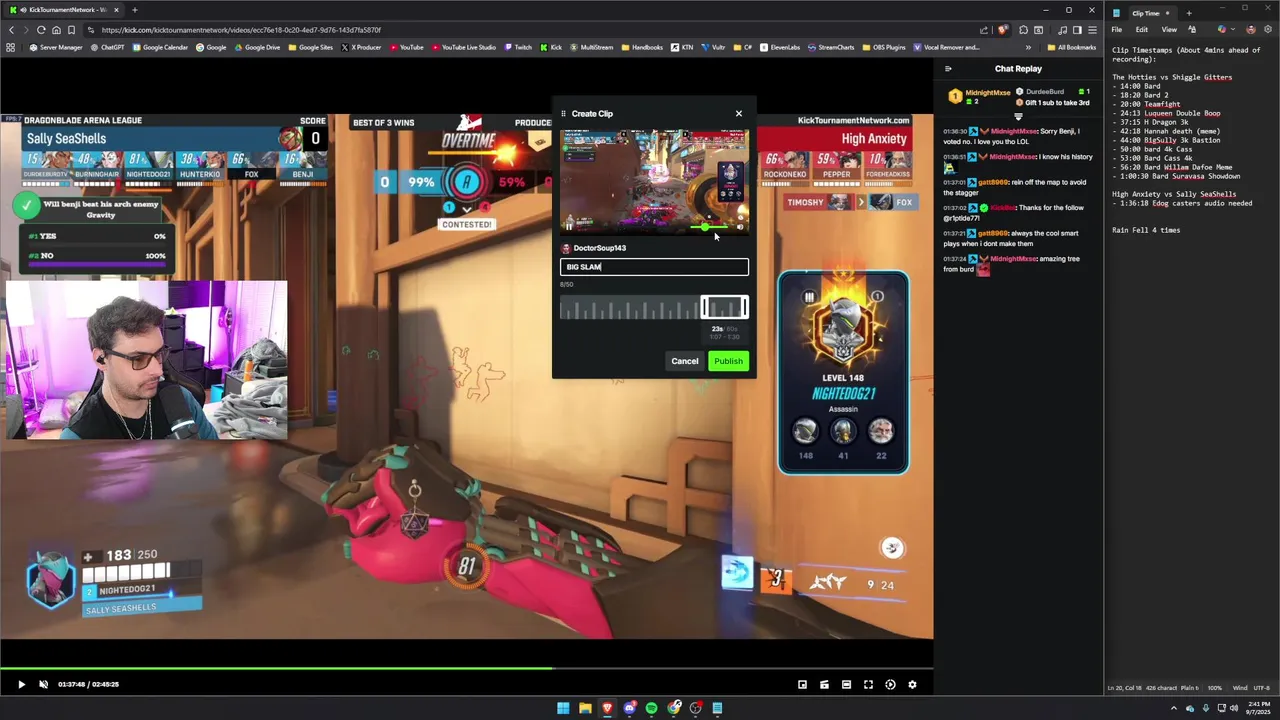Click the clip trim range selector
This screenshot has width=1280, height=720.
click(x=724, y=308)
